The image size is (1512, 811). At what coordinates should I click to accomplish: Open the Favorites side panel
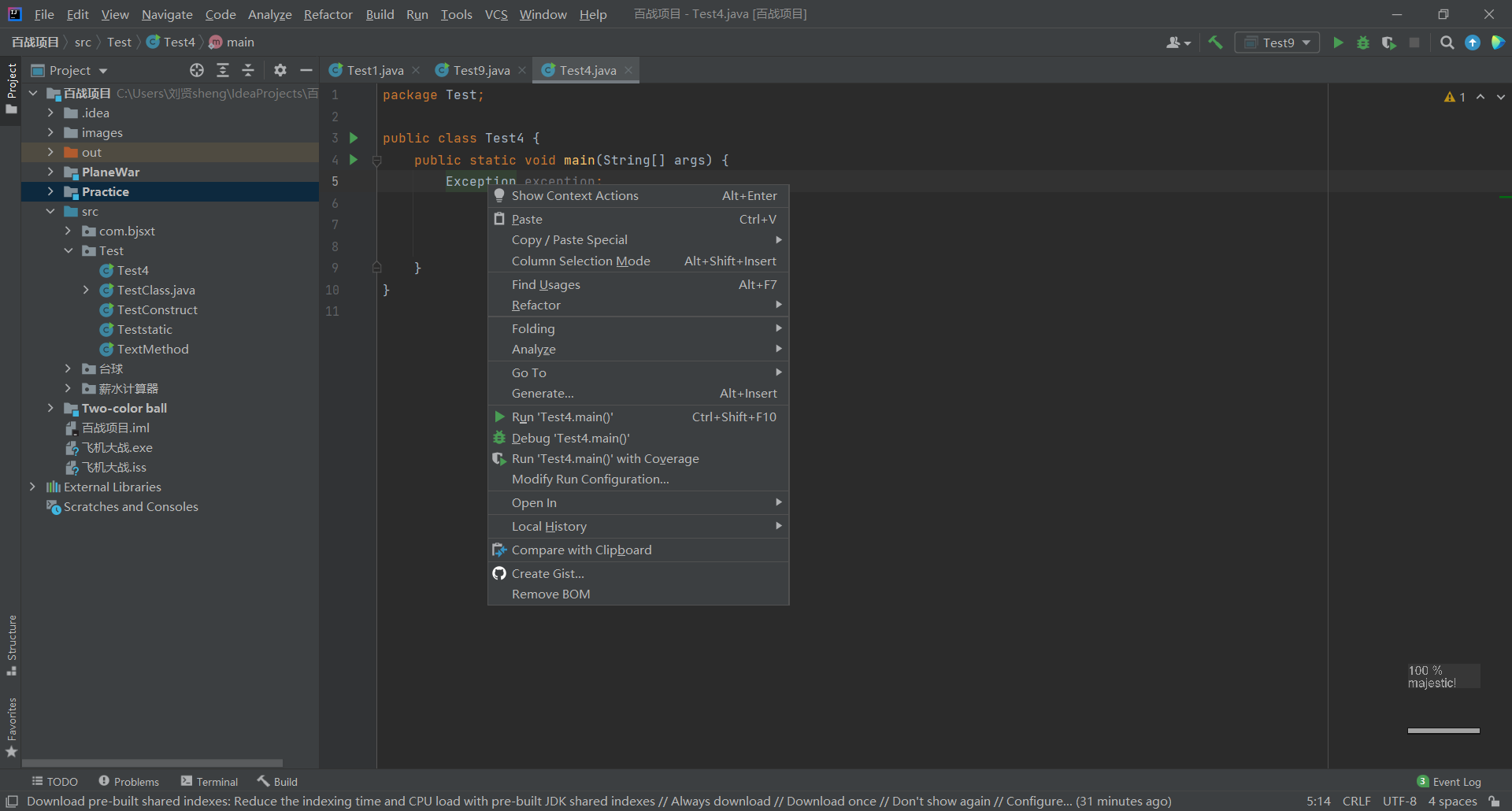(12, 728)
